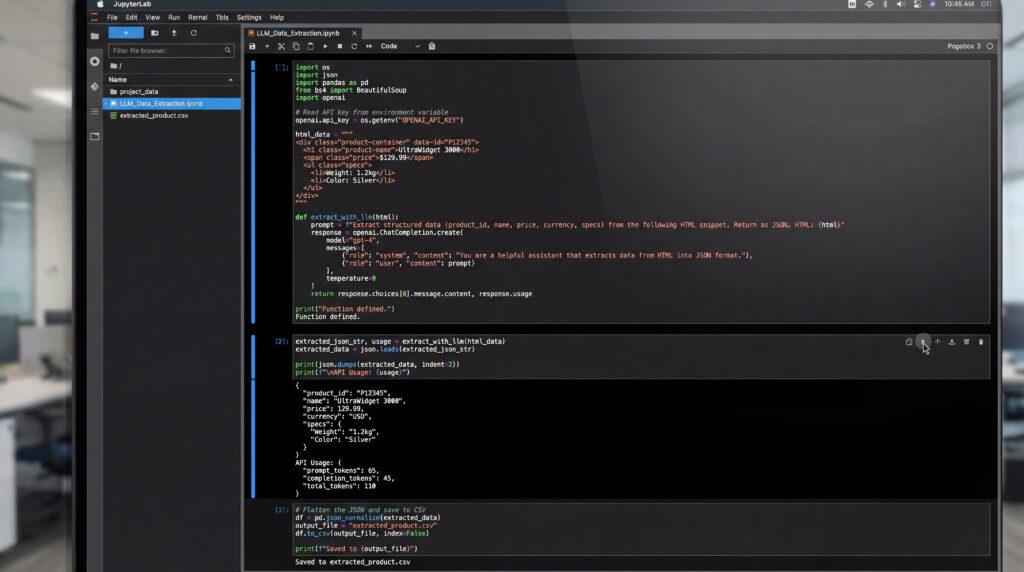Open the Apple menu
The width and height of the screenshot is (1024, 572).
100,4
